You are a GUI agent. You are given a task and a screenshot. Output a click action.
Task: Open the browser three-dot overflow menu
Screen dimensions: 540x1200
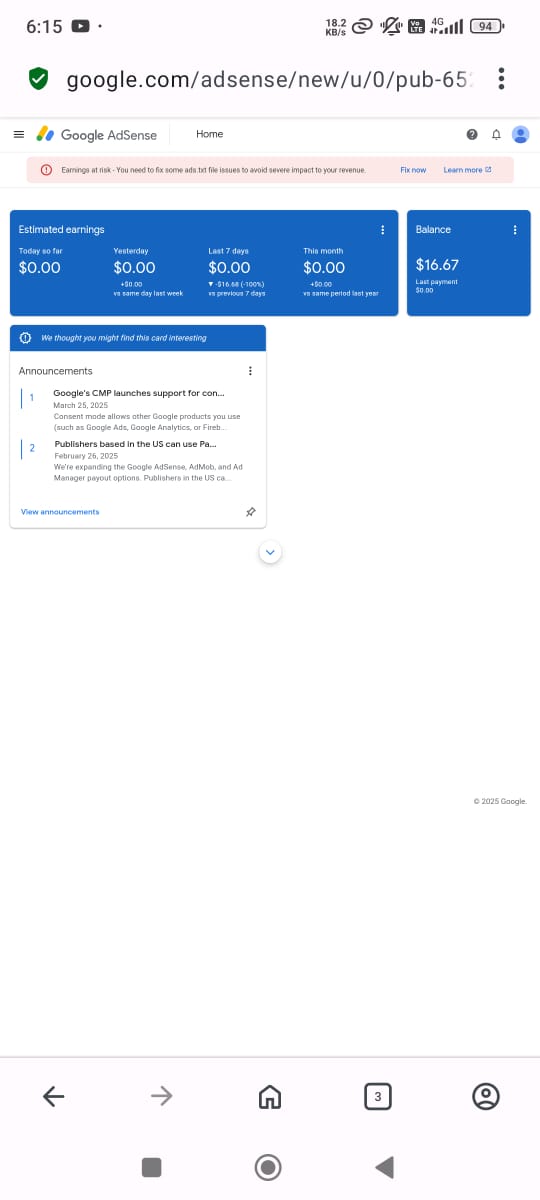coord(501,79)
